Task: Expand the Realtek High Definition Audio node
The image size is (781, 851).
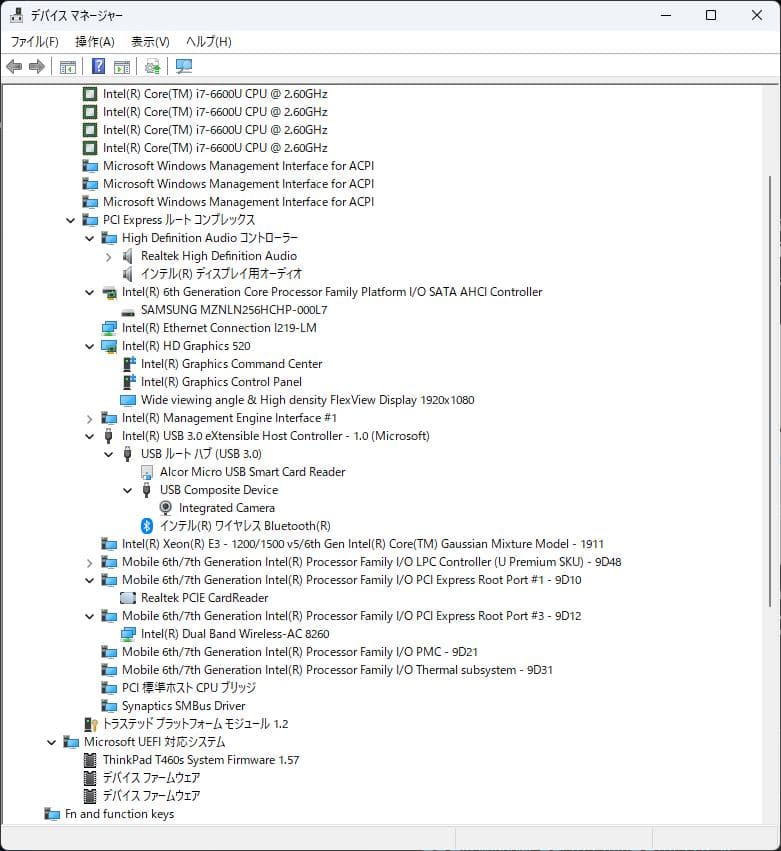Action: pos(108,256)
